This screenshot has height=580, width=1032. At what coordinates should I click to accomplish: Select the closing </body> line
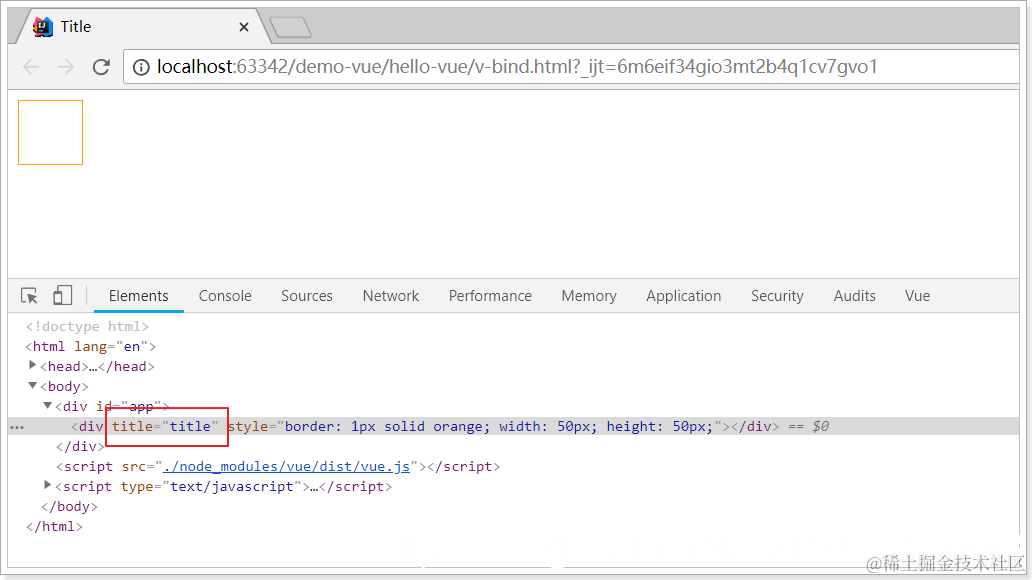click(x=69, y=506)
